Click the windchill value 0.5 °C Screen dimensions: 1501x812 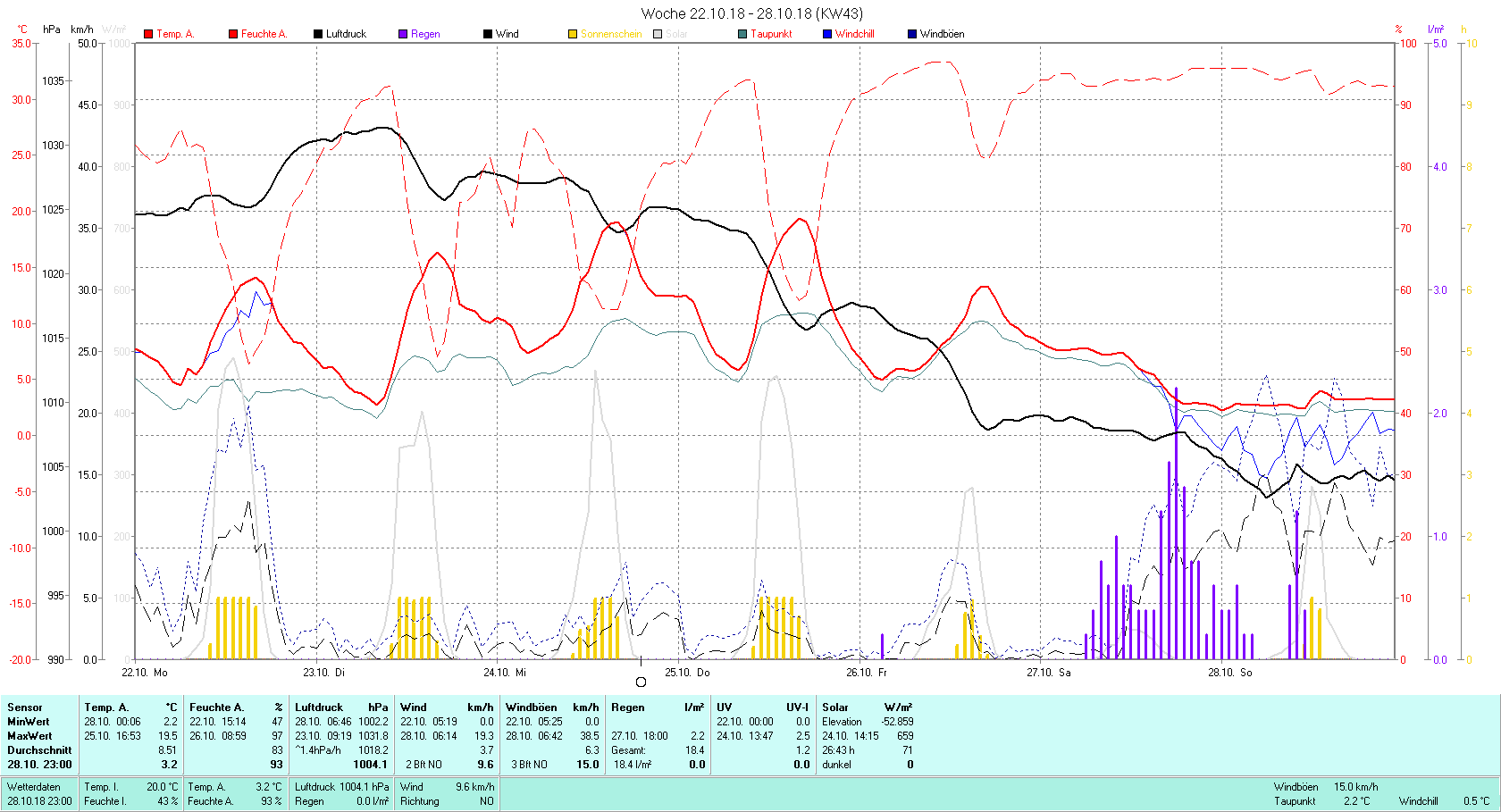[1477, 801]
